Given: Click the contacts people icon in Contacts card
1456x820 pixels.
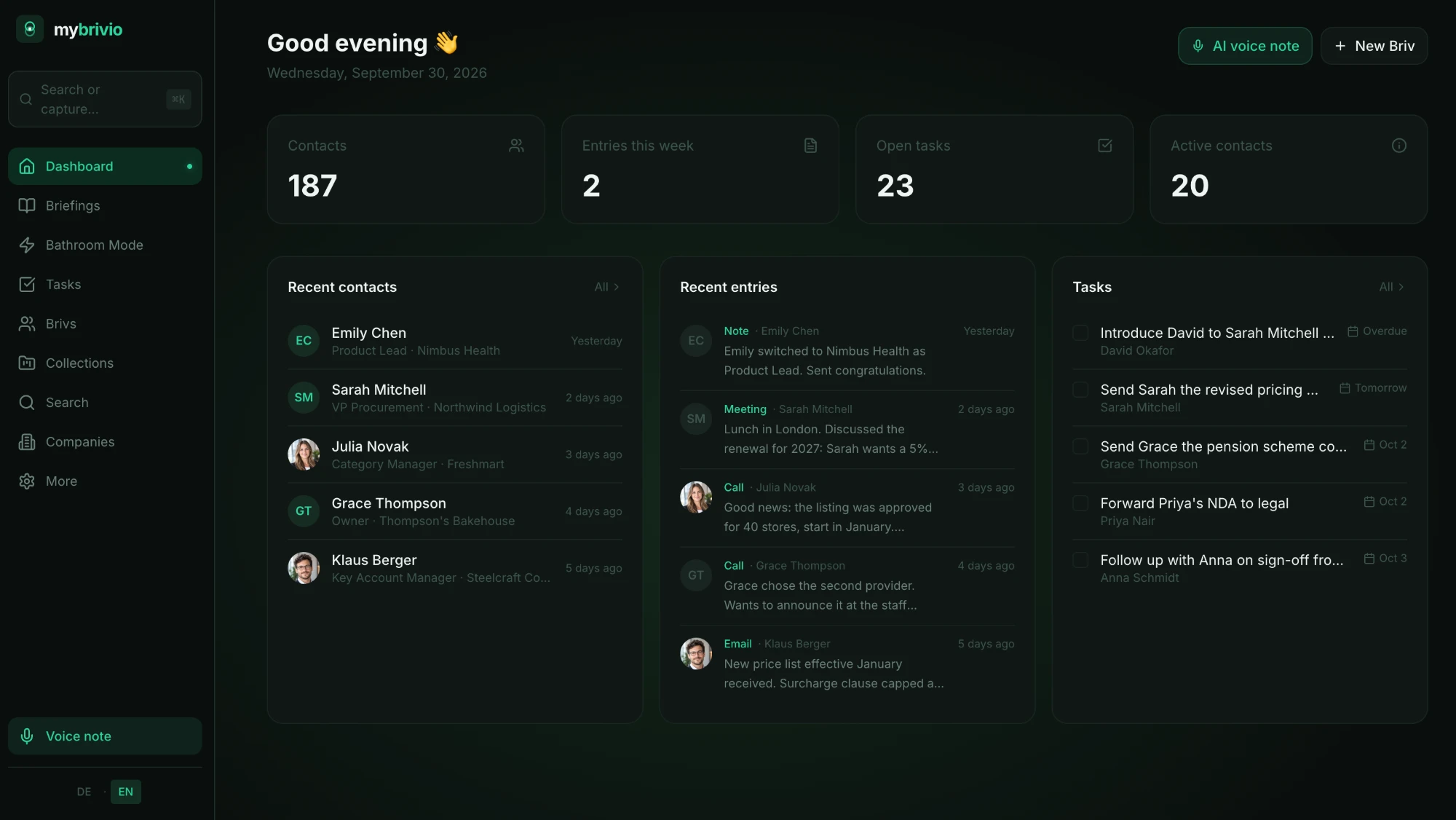Looking at the screenshot, I should click(516, 146).
